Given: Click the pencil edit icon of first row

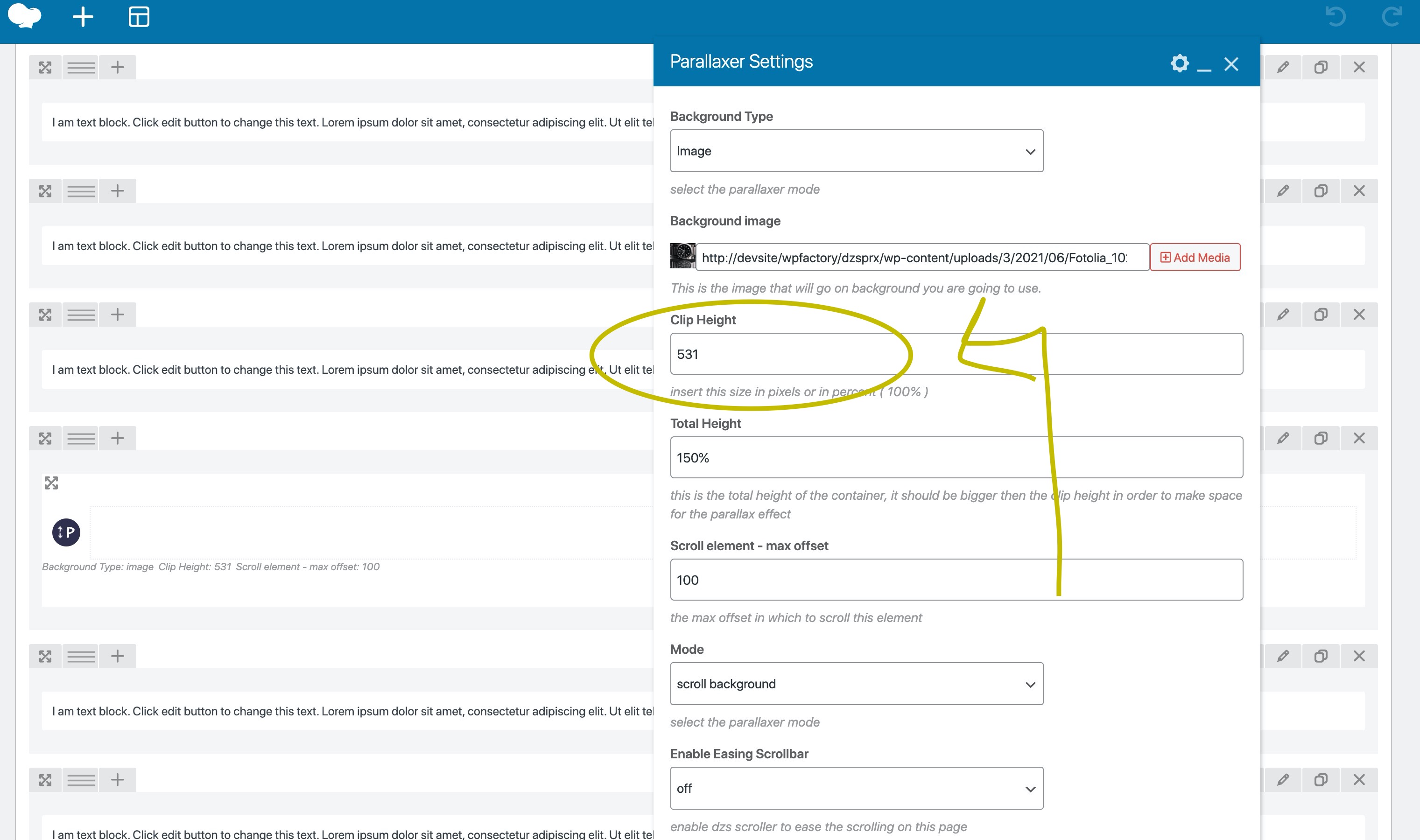Looking at the screenshot, I should point(1283,67).
